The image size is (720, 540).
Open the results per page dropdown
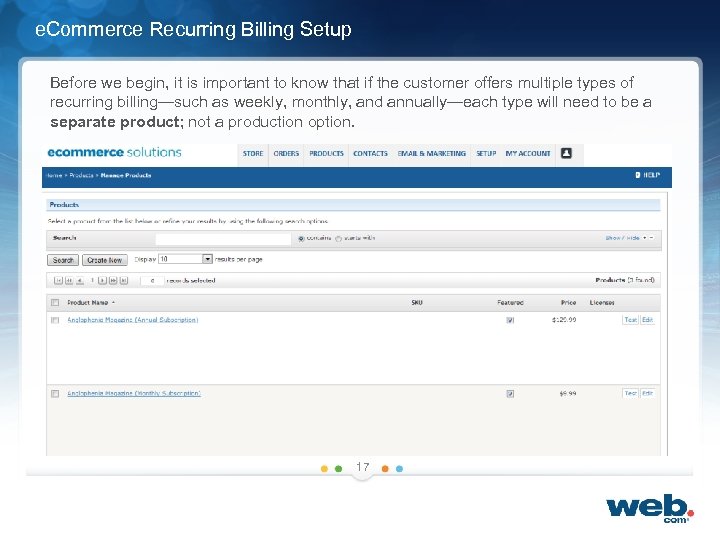tap(208, 259)
